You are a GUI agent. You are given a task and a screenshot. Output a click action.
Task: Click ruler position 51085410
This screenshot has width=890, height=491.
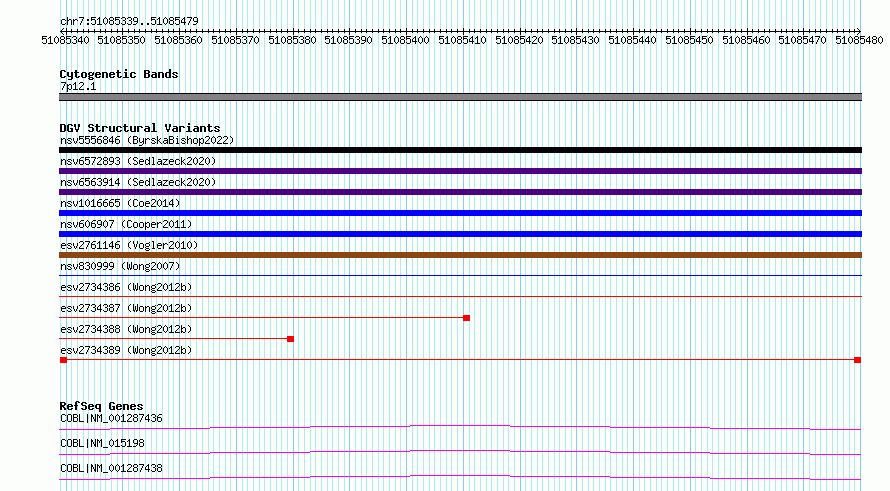(x=462, y=40)
